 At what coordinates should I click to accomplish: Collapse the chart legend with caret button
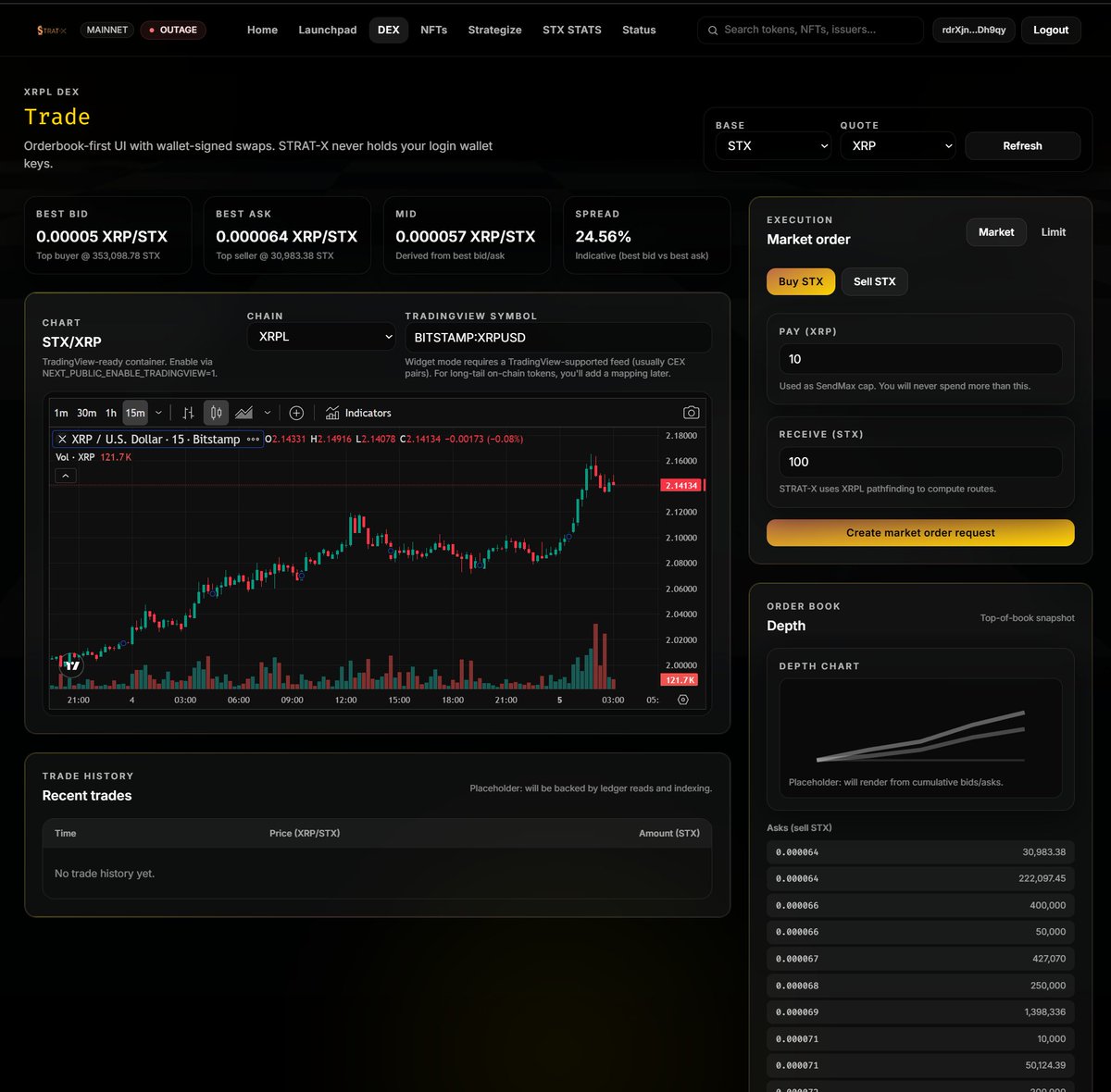pos(66,476)
